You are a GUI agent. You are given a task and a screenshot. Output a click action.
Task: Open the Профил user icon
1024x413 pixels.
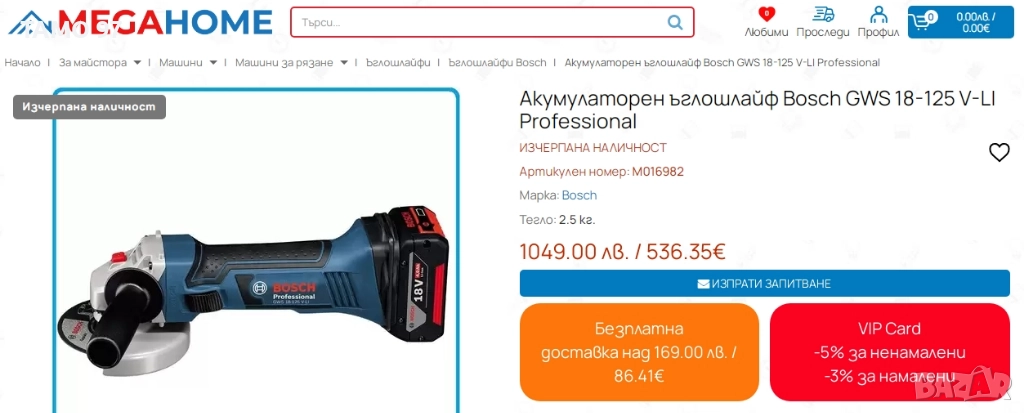(879, 14)
